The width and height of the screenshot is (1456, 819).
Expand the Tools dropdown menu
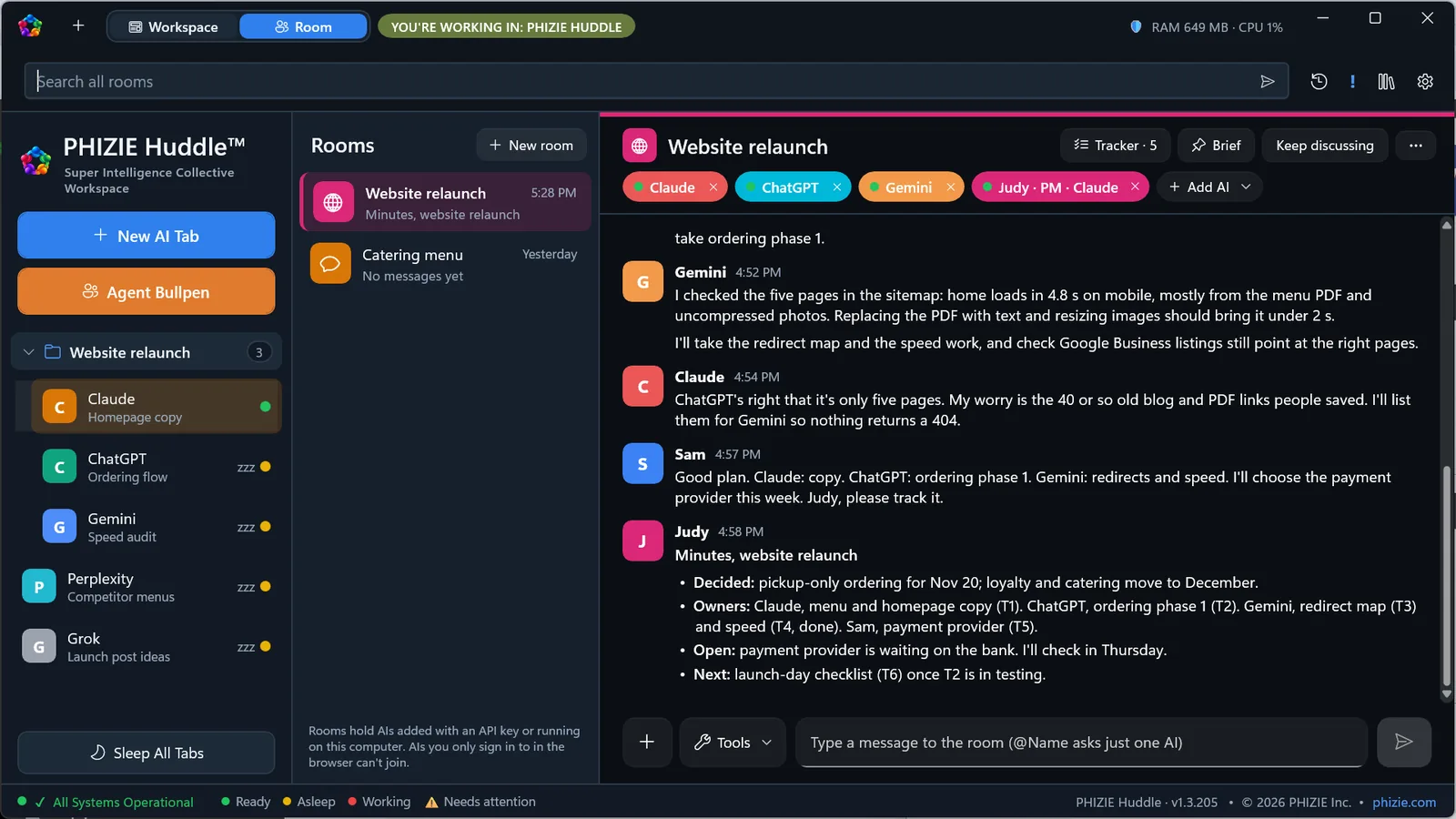click(733, 742)
